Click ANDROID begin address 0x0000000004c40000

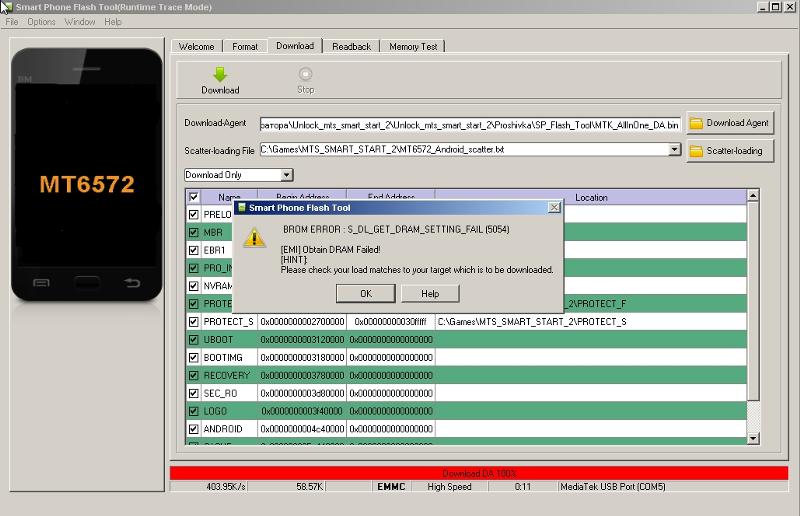[x=302, y=429]
